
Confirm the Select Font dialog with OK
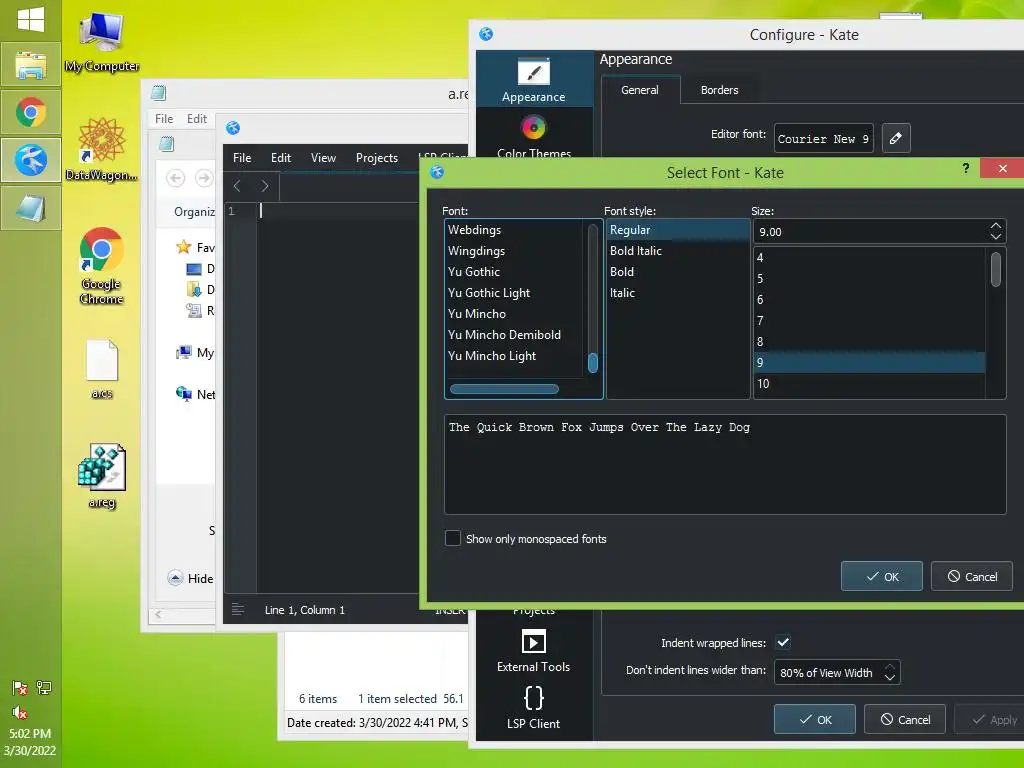(882, 576)
